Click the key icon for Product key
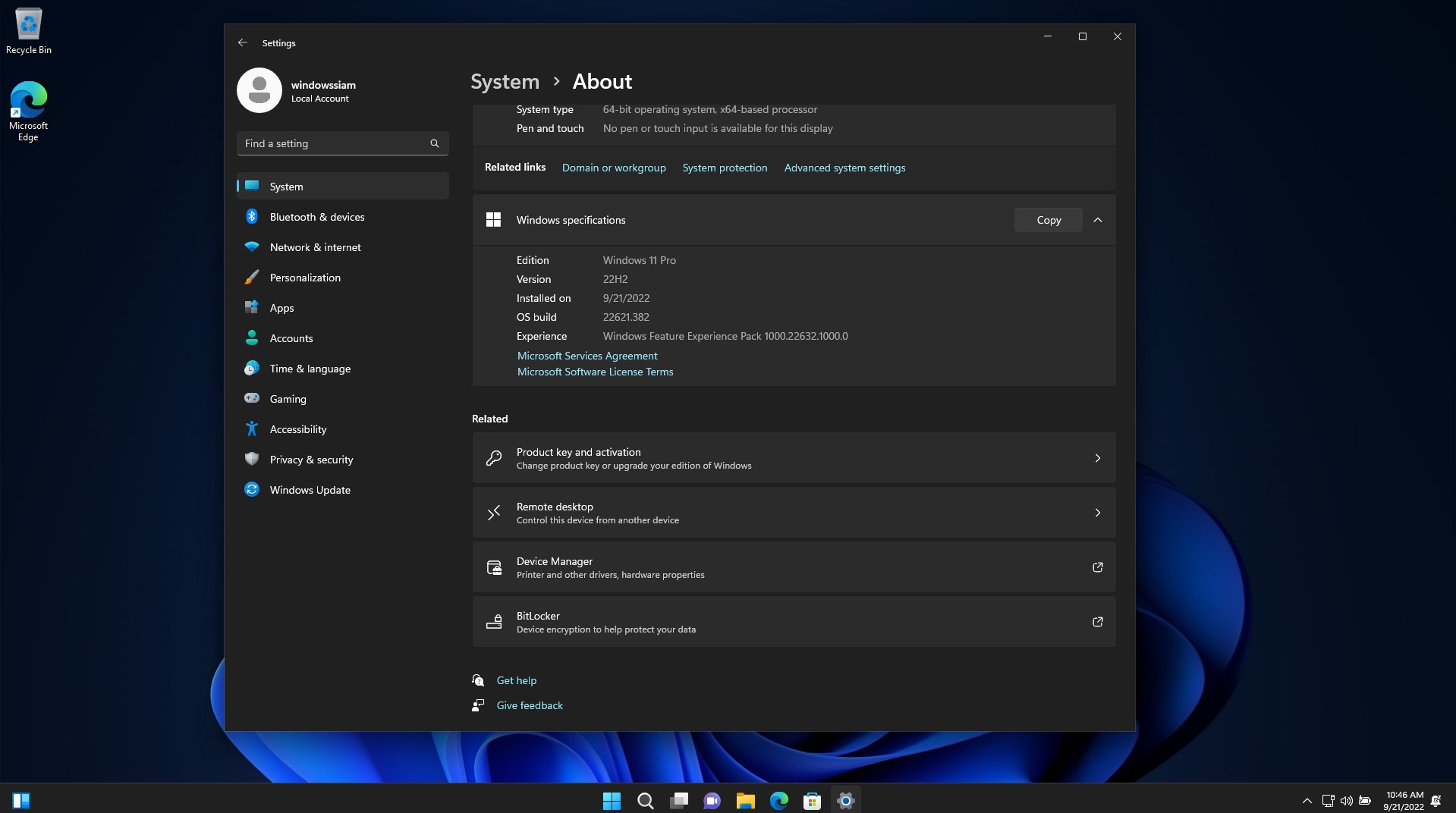Viewport: 1456px width, 813px height. tap(494, 458)
